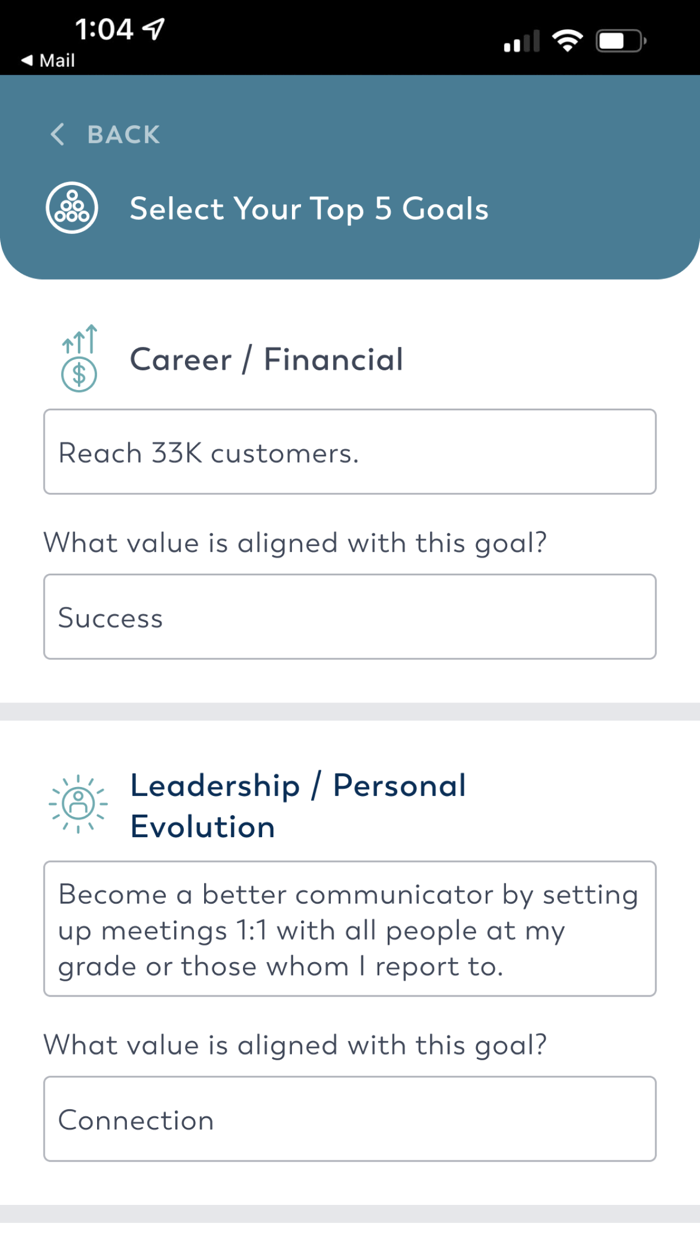Tap the battery indicator in the status bar

tap(619, 40)
